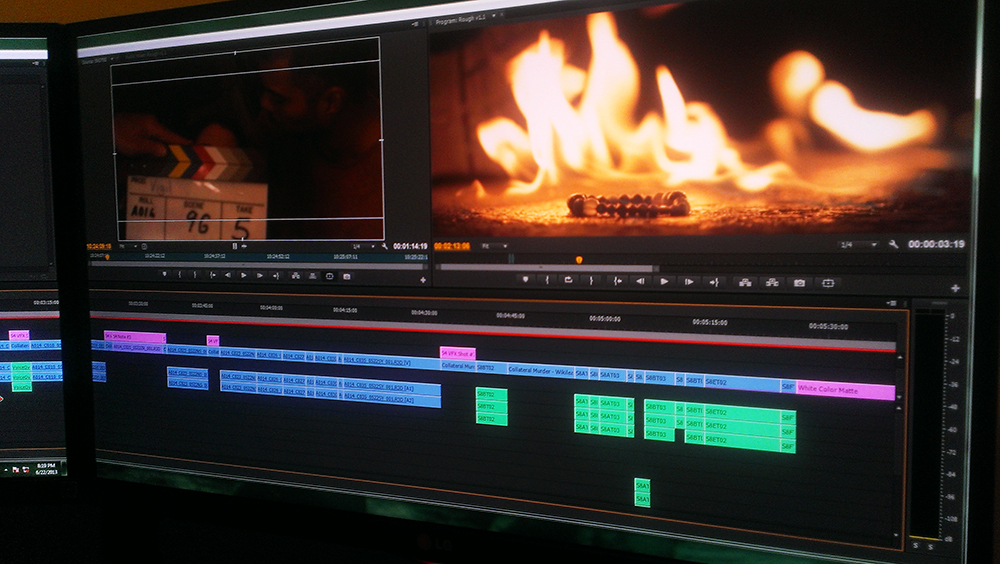Click the Lift button in Program monitor
The height and width of the screenshot is (564, 1000).
tap(745, 282)
